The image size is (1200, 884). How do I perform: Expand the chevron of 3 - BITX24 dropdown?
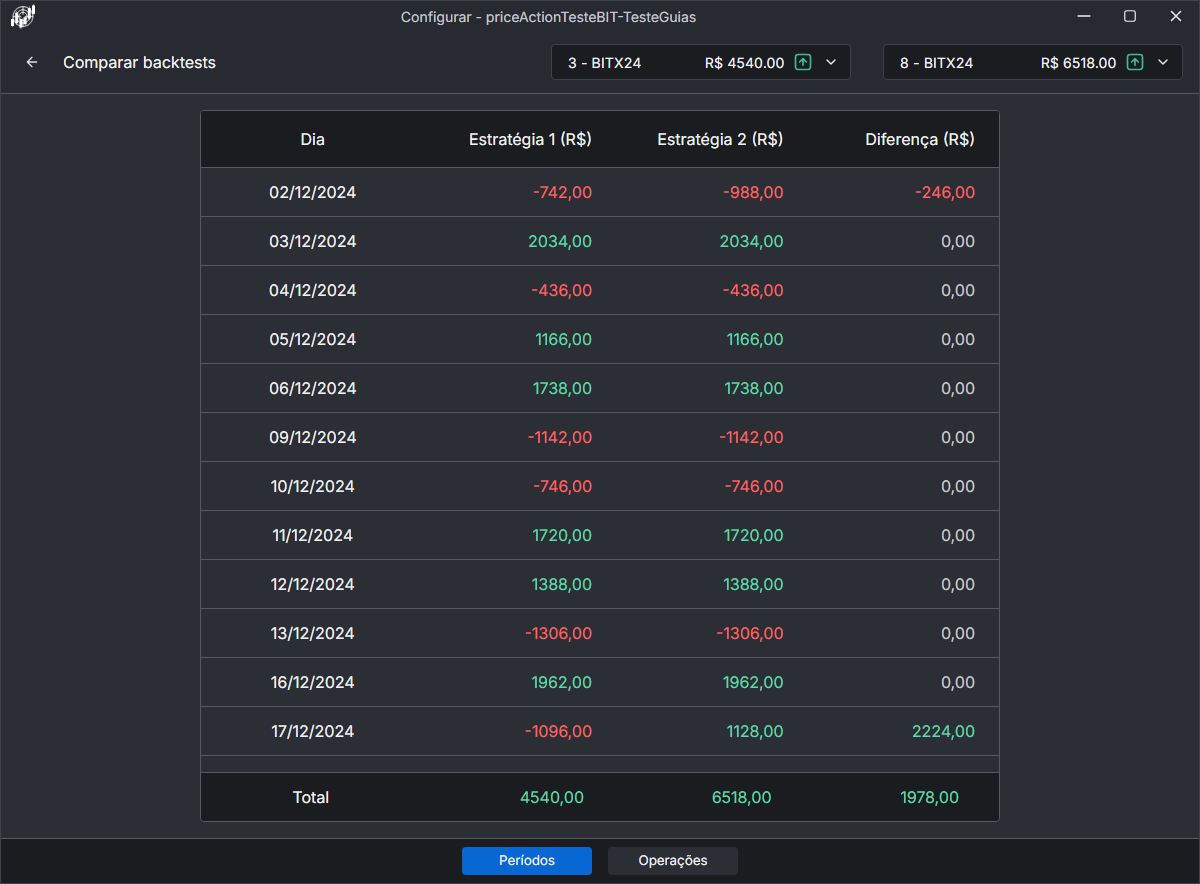click(831, 62)
